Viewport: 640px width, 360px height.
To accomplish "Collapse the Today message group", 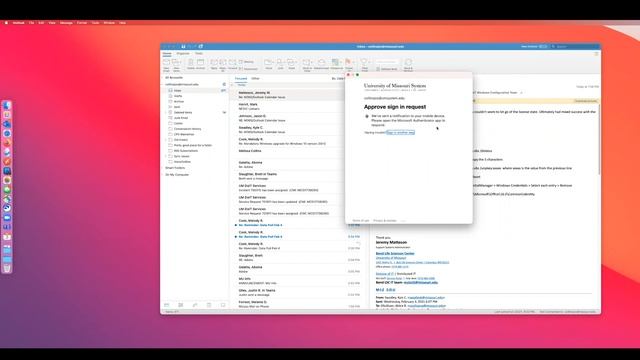I will click(233, 85).
